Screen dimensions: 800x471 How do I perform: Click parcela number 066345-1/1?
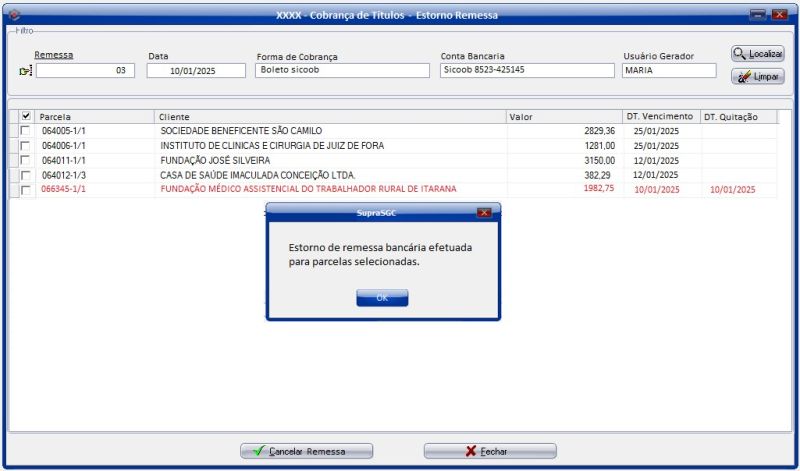point(64,189)
